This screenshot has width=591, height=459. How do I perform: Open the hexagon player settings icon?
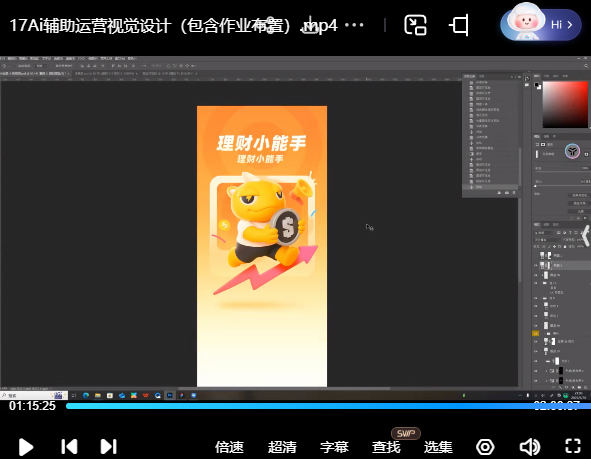pyautogui.click(x=485, y=447)
